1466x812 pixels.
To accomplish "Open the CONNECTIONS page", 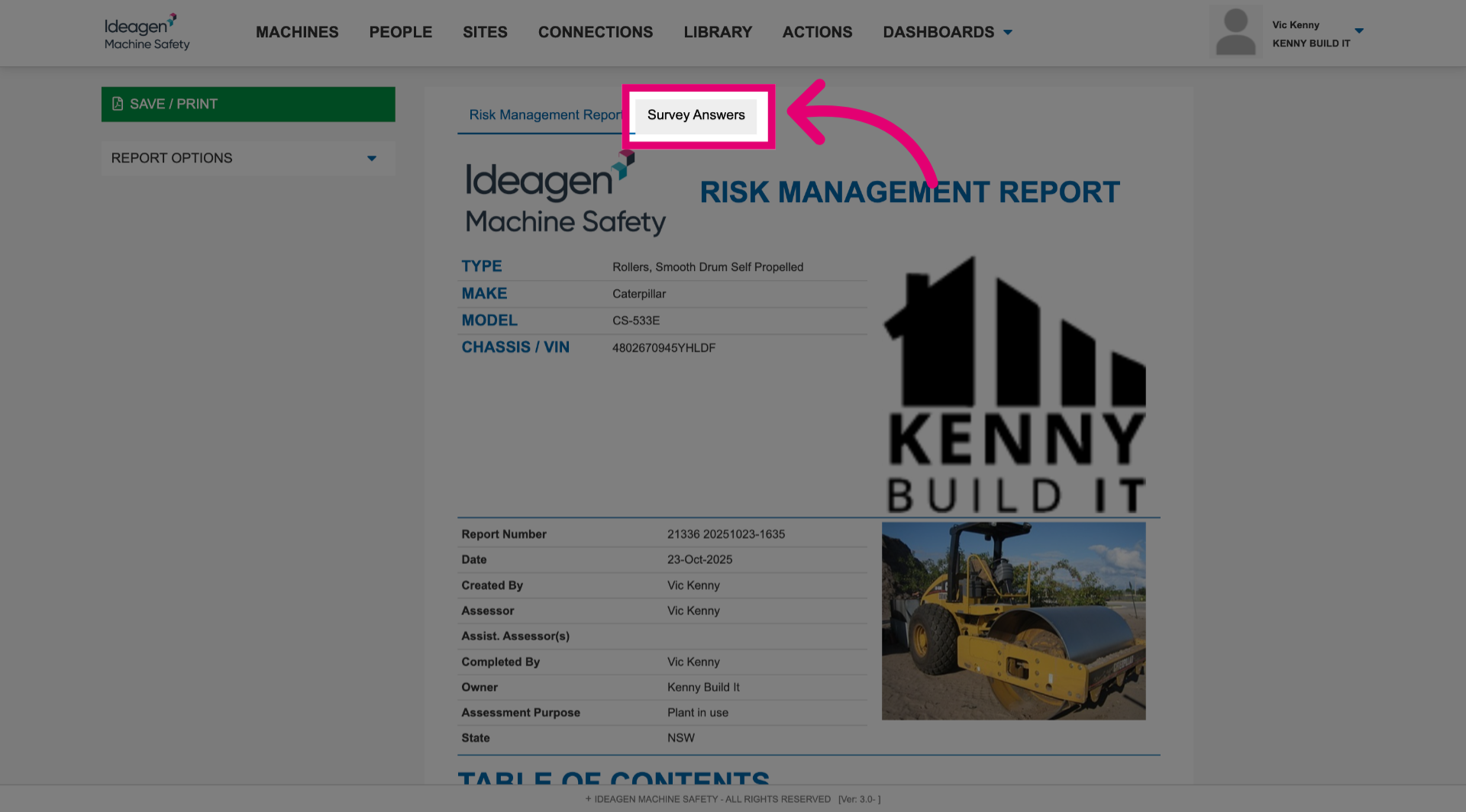I will (596, 32).
